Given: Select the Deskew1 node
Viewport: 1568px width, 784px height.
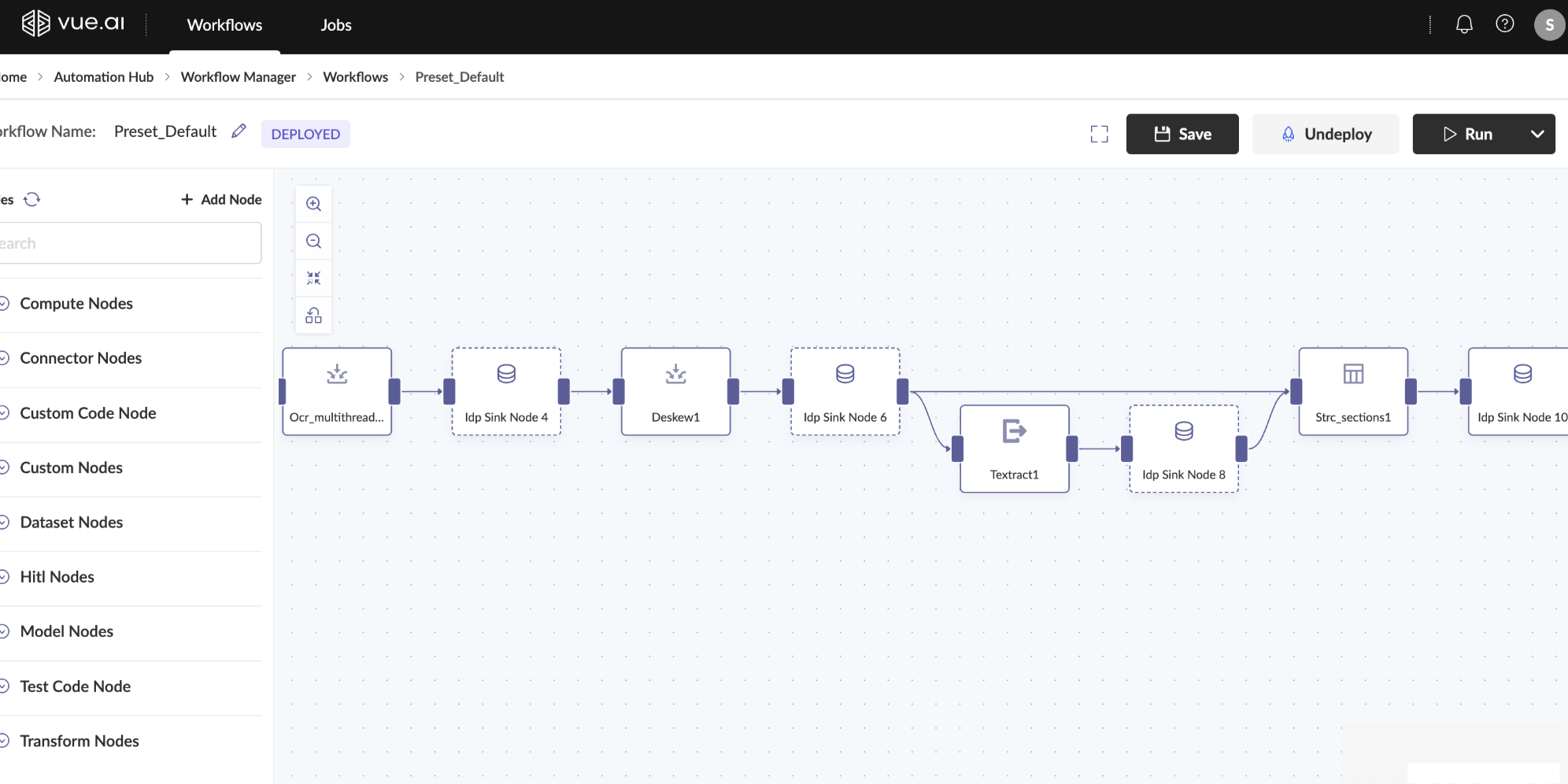Looking at the screenshot, I should (675, 391).
